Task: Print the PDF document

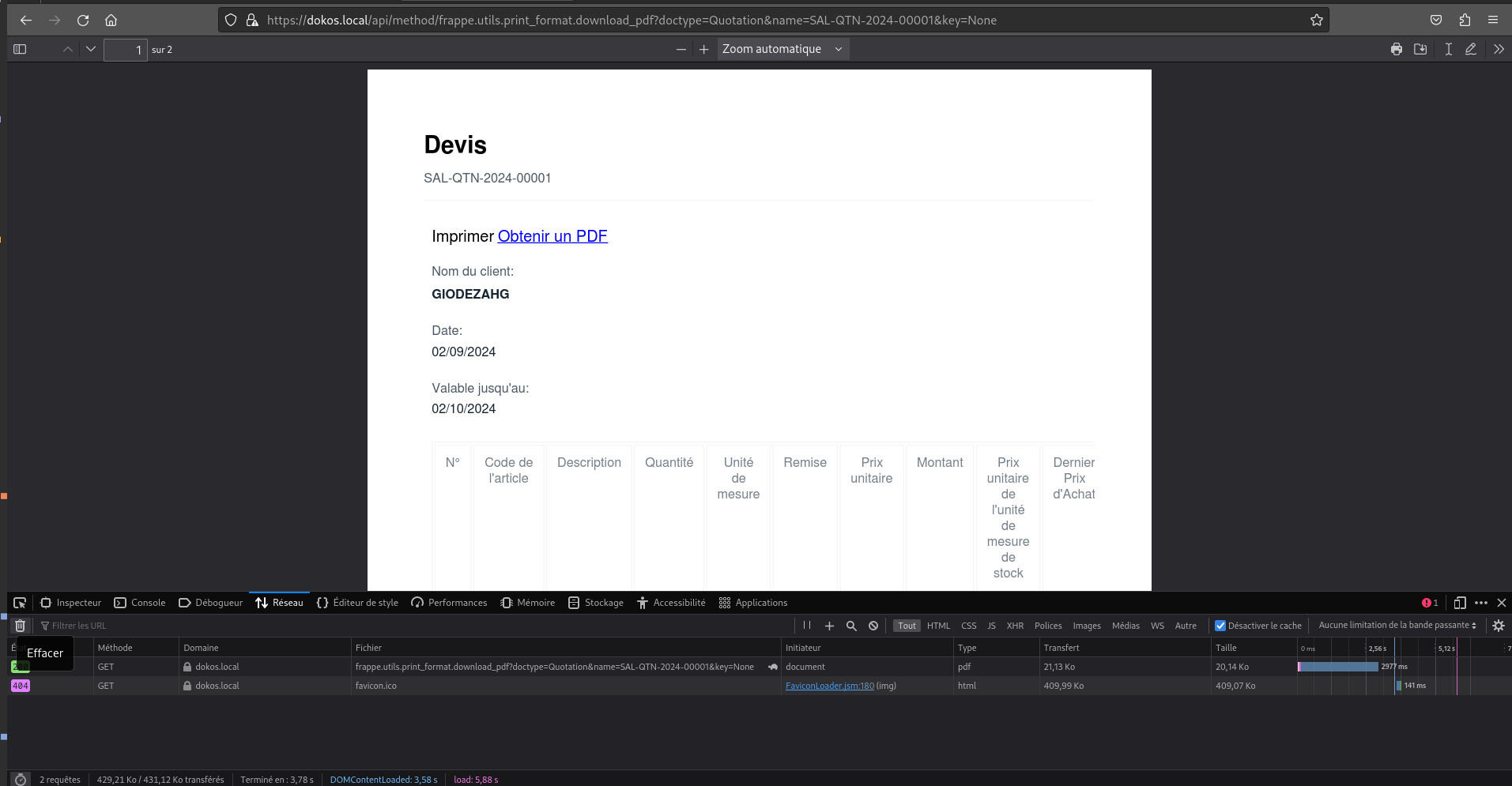Action: point(1397,49)
